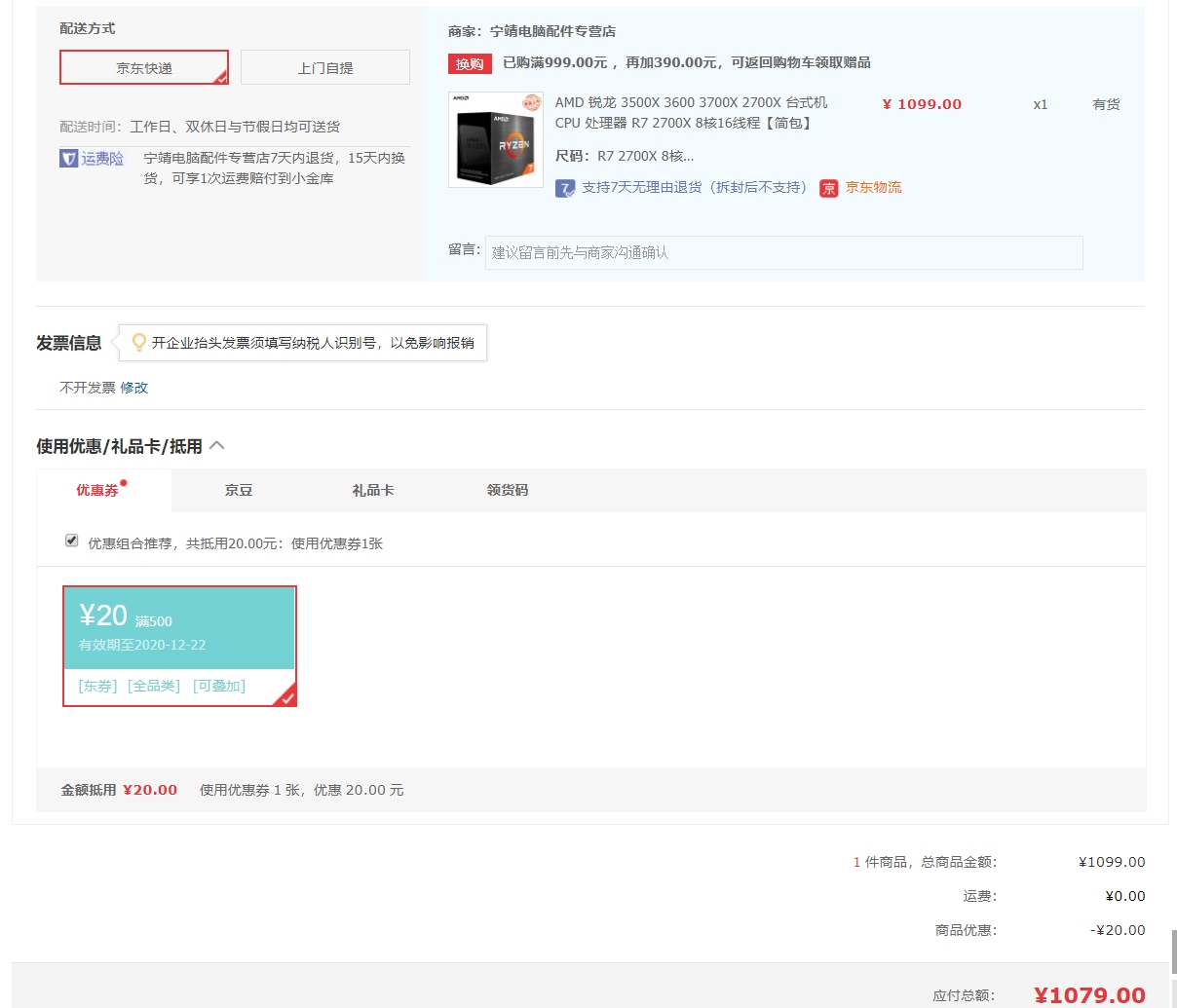Click the 支持7天无理由退货 text
1177x1008 pixels.
pyautogui.click(x=696, y=187)
